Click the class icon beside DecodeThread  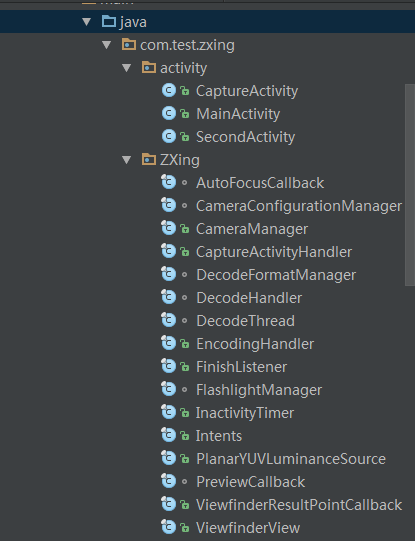169,320
